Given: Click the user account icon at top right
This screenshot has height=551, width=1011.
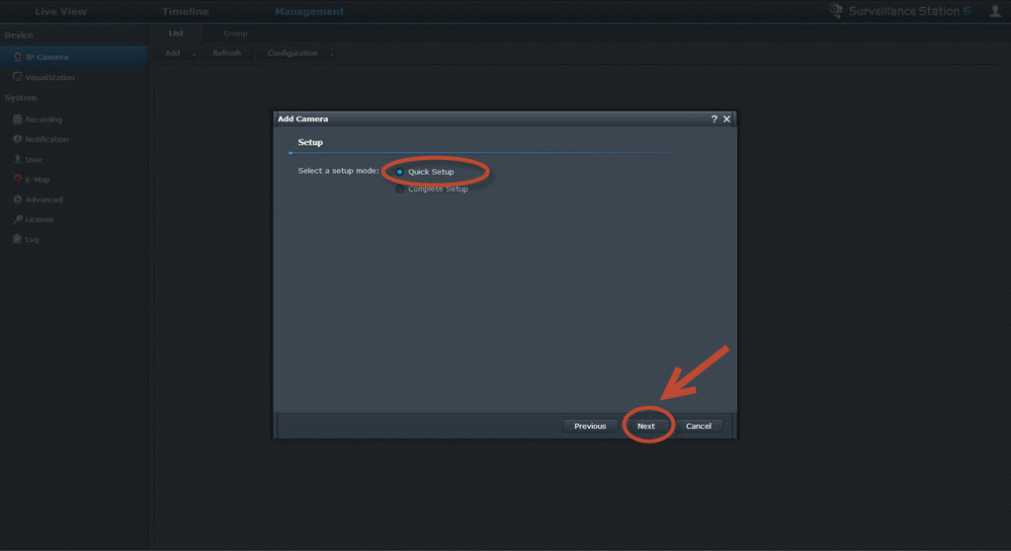Looking at the screenshot, I should [994, 12].
